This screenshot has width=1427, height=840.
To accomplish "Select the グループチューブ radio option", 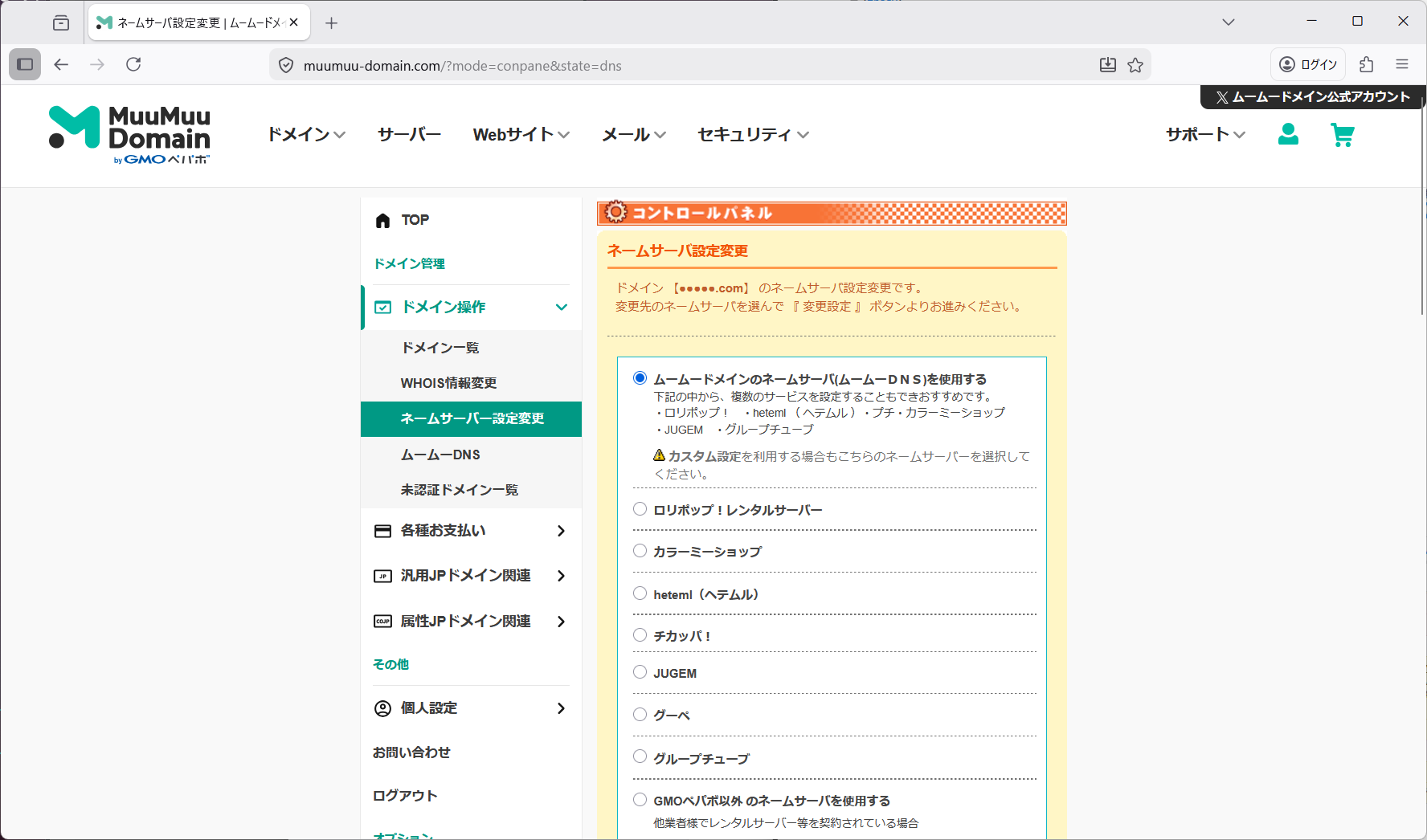I will (640, 756).
